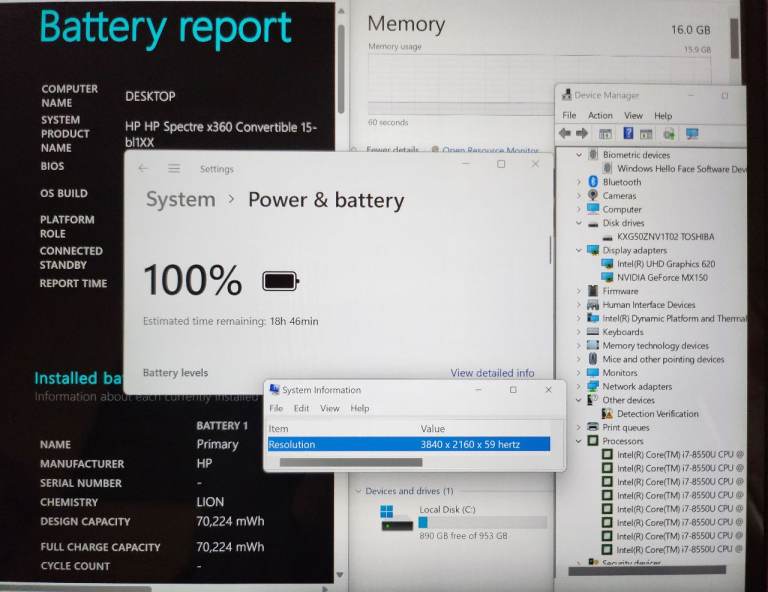Click the Forward arrow in Device Manager toolbar
The height and width of the screenshot is (592, 768).
pos(582,133)
